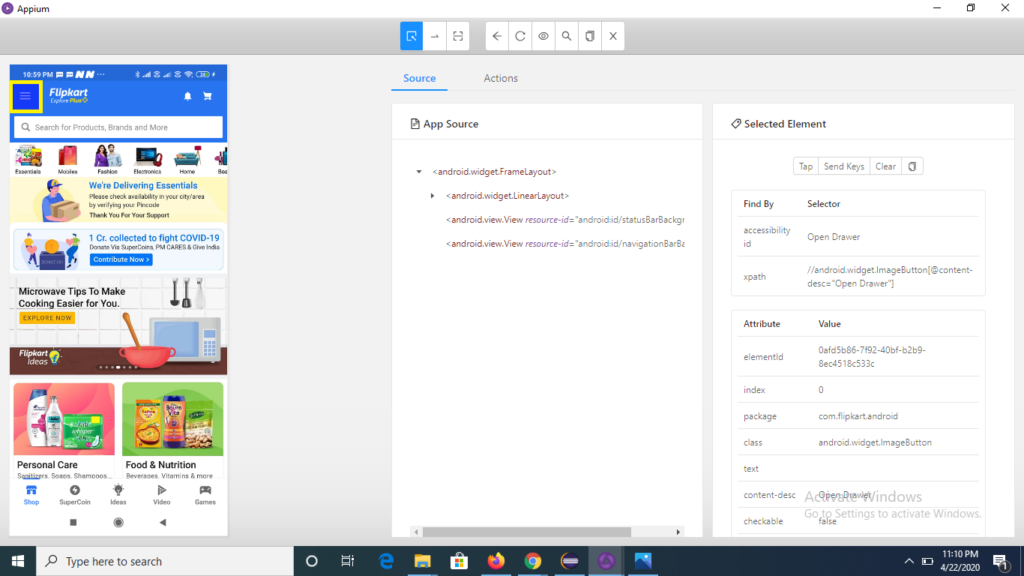Tap the Android recents square button
Viewport: 1024px width, 576px height.
coord(73,522)
